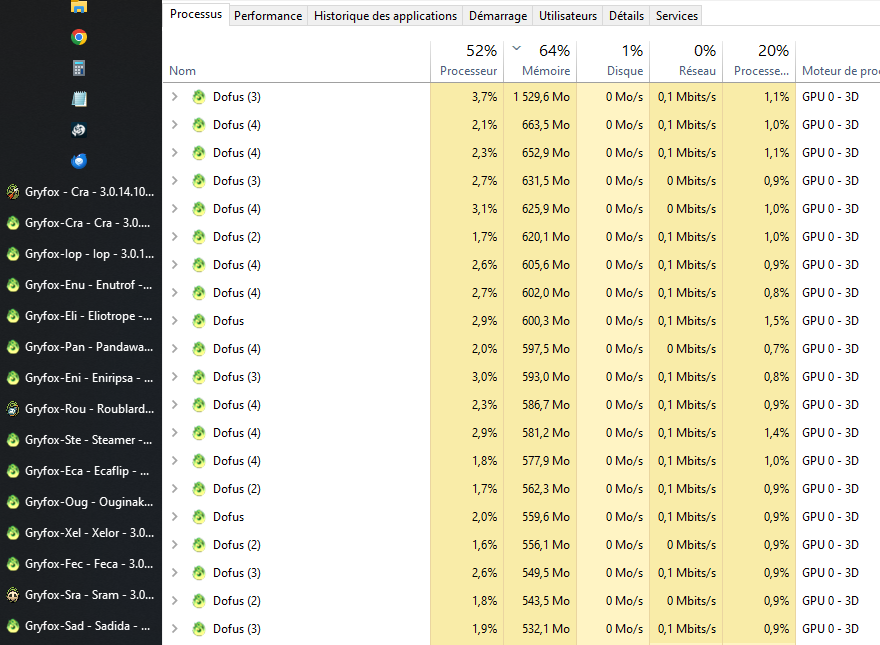Image resolution: width=880 pixels, height=645 pixels.
Task: Open the Notepad icon in the taskbar
Action: point(79,99)
